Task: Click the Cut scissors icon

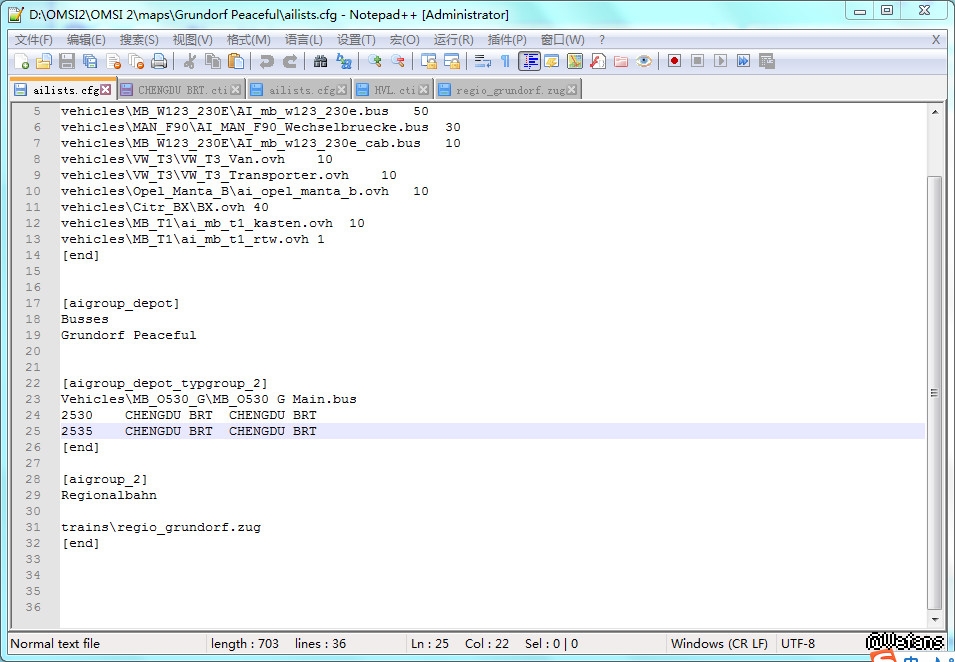Action: tap(189, 62)
